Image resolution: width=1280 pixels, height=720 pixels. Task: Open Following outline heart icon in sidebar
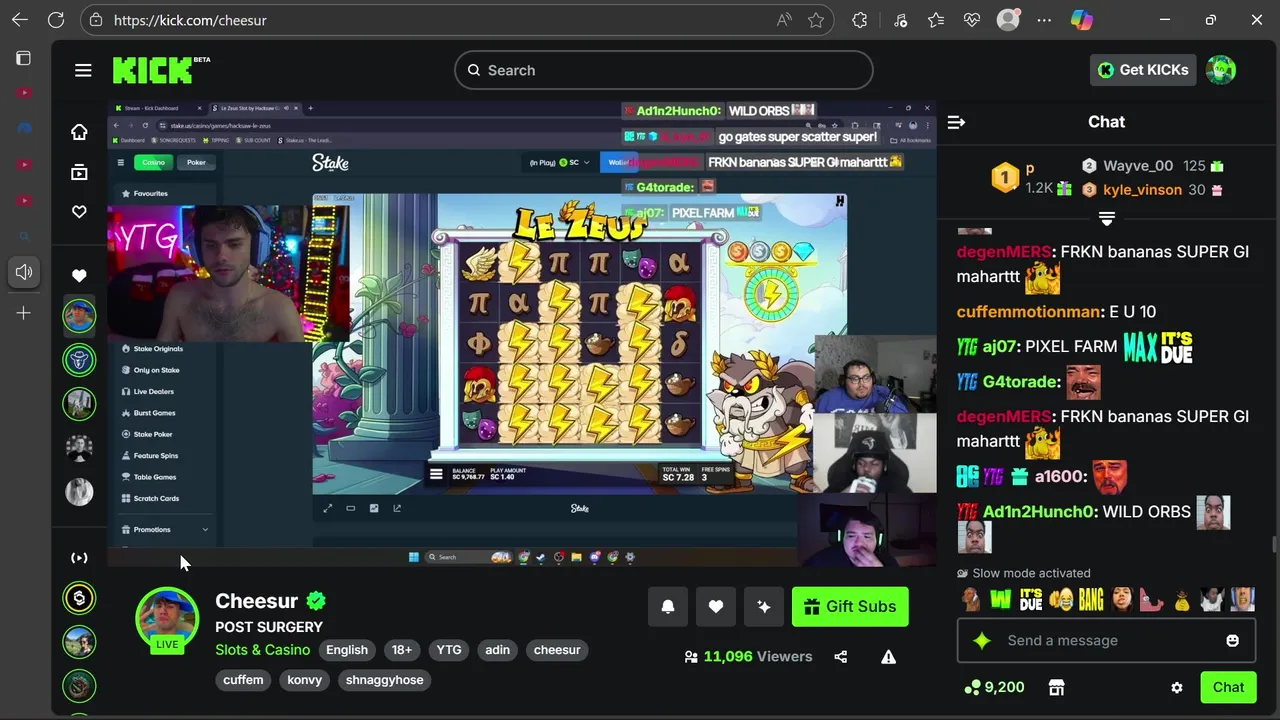coord(79,212)
